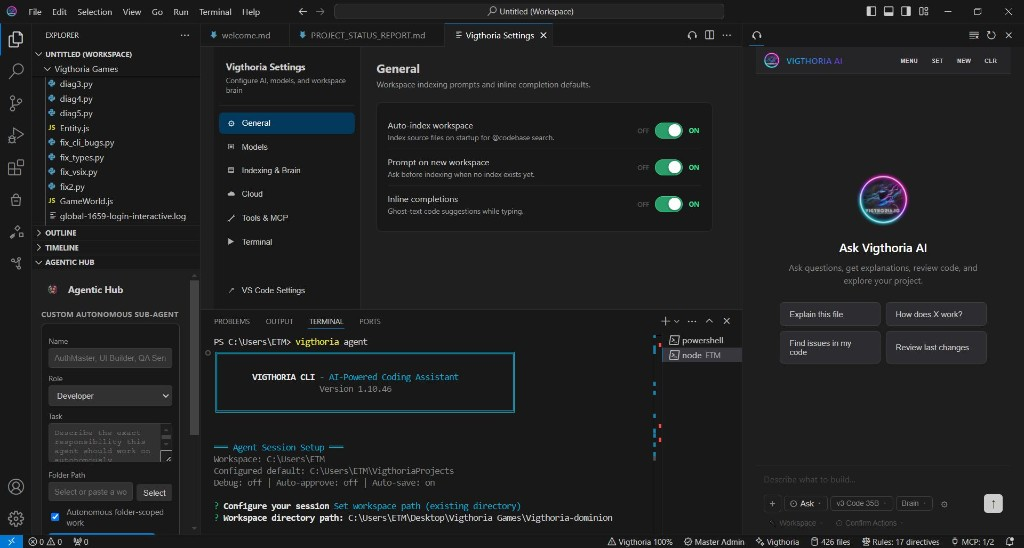Open v3 Code 35B model dropdown
Screen dimensions: 1024x548
861,504
